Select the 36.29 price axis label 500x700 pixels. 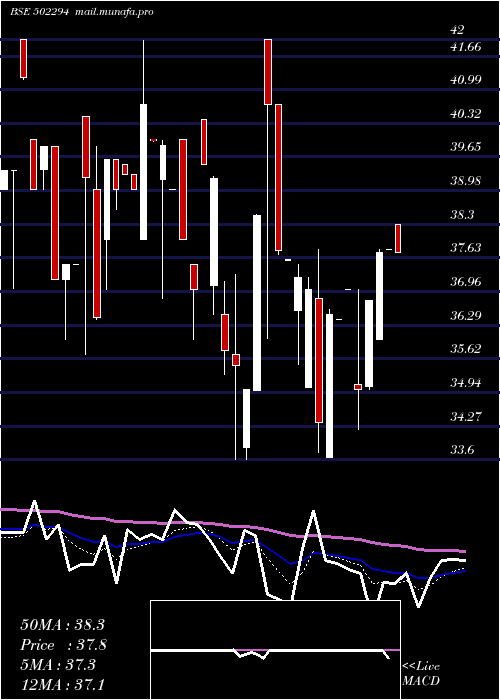466,315
